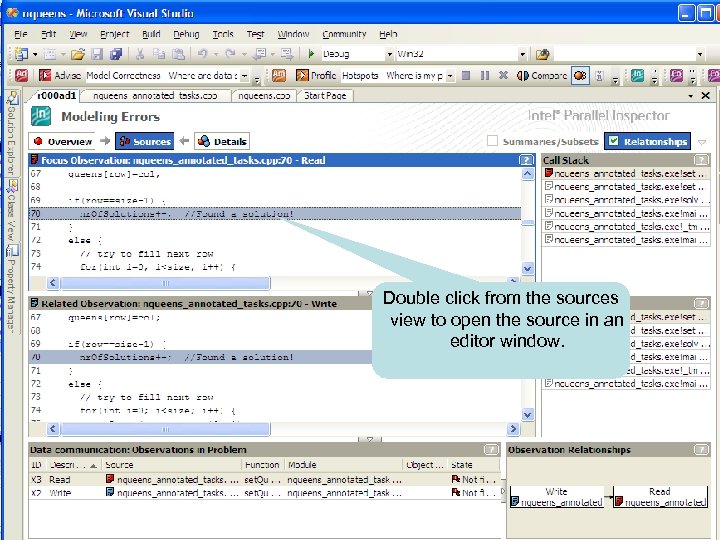Click the Paste toolbar icon
The height and width of the screenshot is (540, 720).
point(178,54)
